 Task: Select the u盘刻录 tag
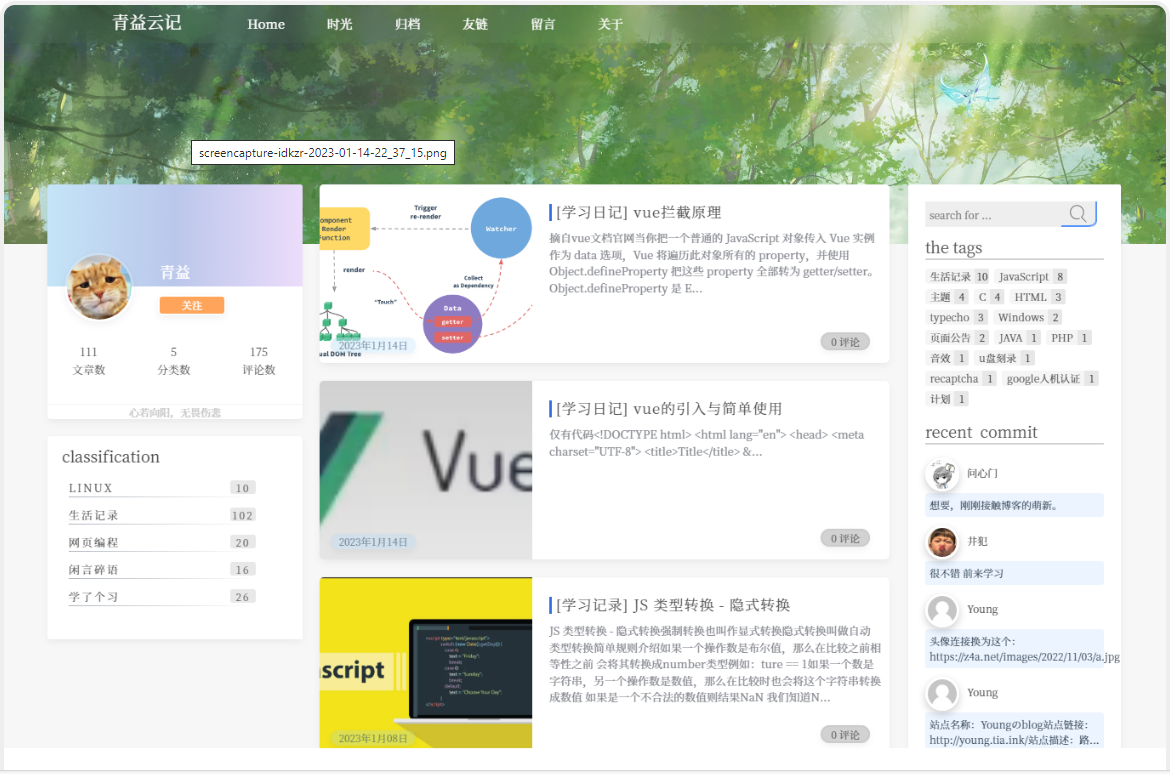click(1005, 358)
